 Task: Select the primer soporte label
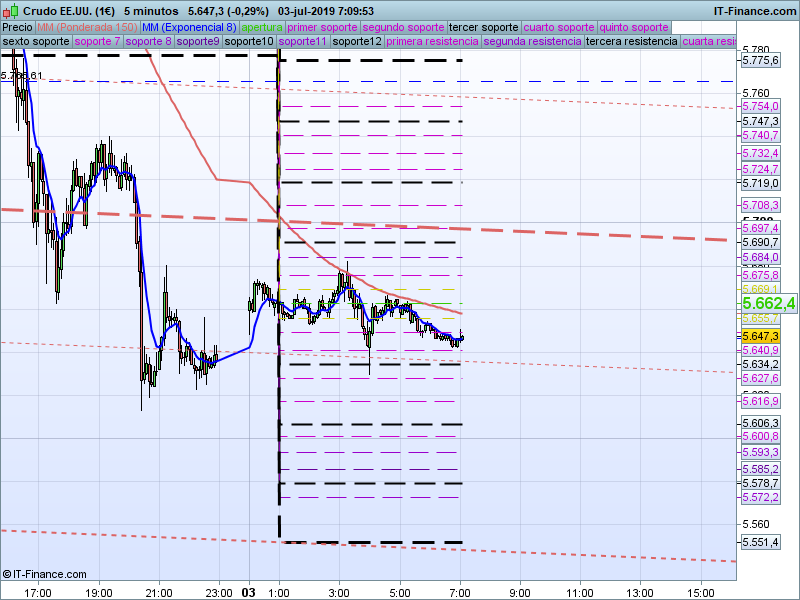322,27
